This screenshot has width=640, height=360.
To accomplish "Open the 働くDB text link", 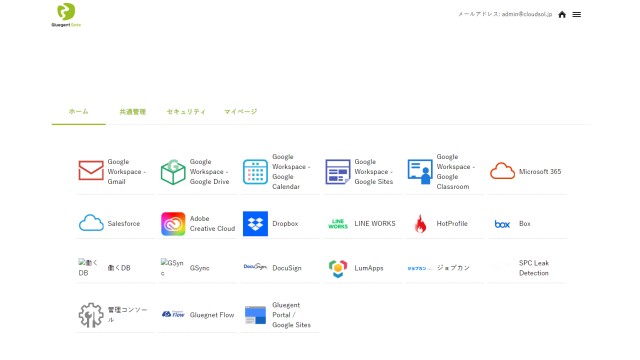I will 119,268.
